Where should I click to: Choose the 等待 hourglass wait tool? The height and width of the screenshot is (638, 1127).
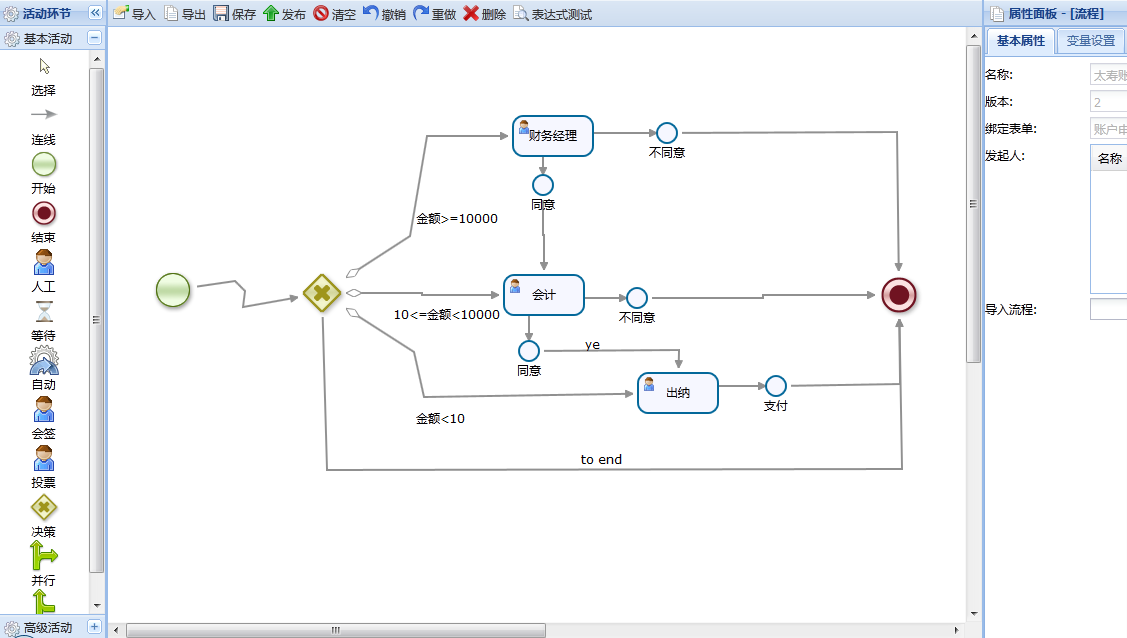pos(44,311)
